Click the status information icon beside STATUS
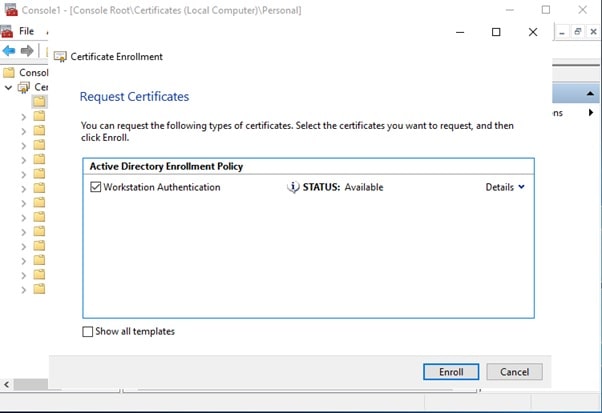 tap(293, 187)
